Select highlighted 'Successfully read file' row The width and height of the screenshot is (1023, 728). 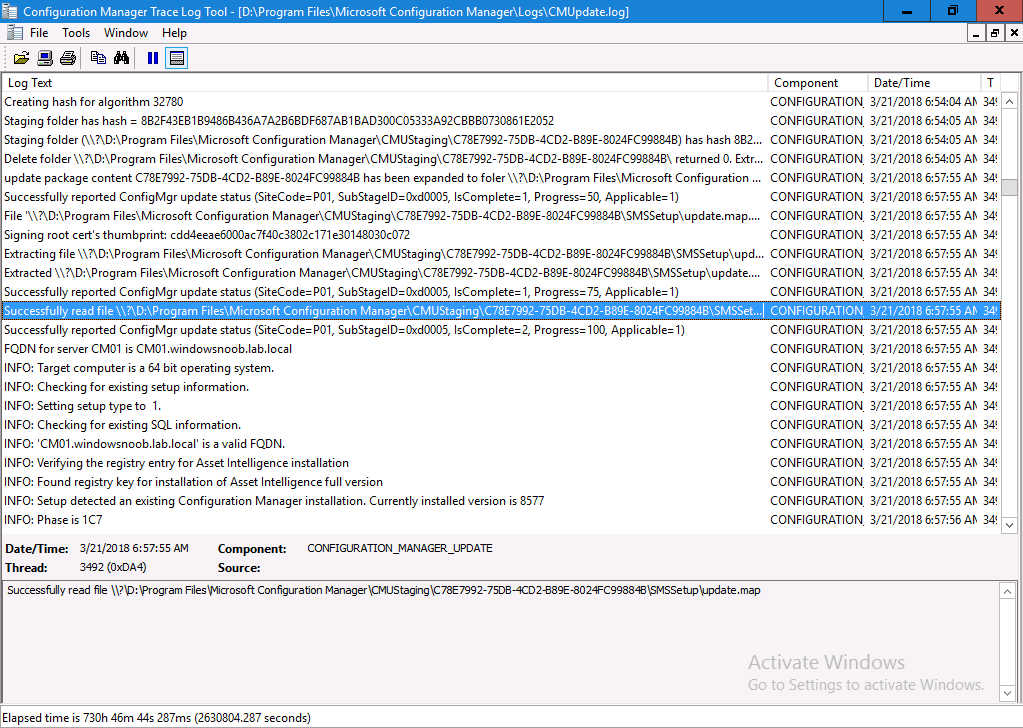(x=501, y=311)
